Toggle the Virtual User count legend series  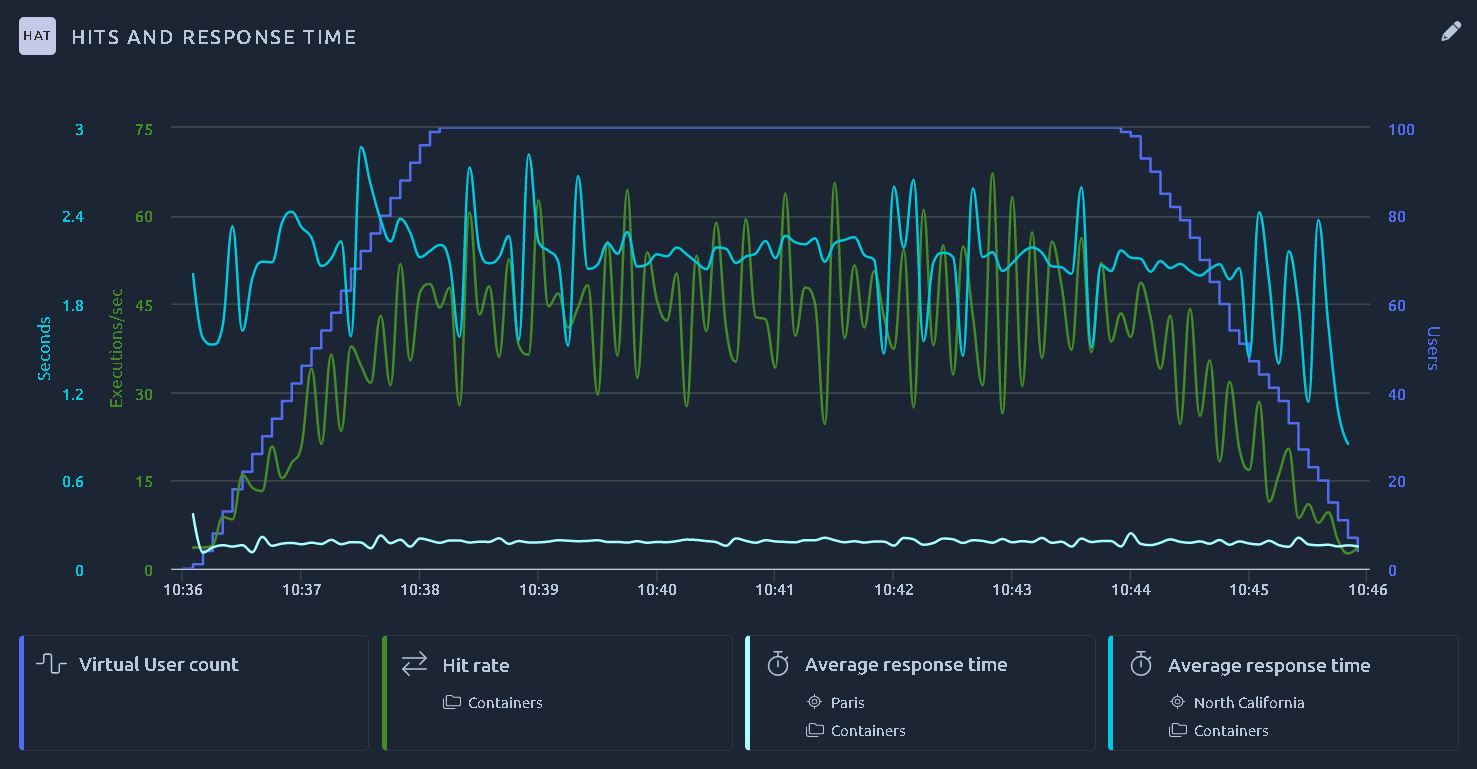tap(194, 692)
